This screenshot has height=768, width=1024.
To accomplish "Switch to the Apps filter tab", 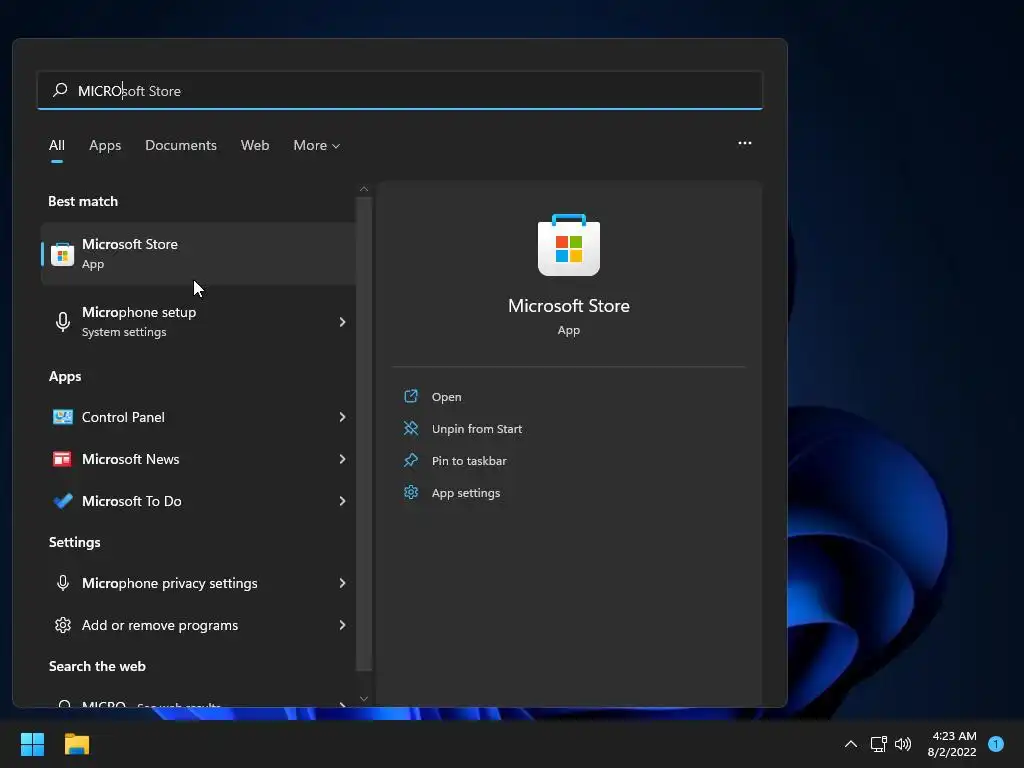I will click(x=105, y=145).
